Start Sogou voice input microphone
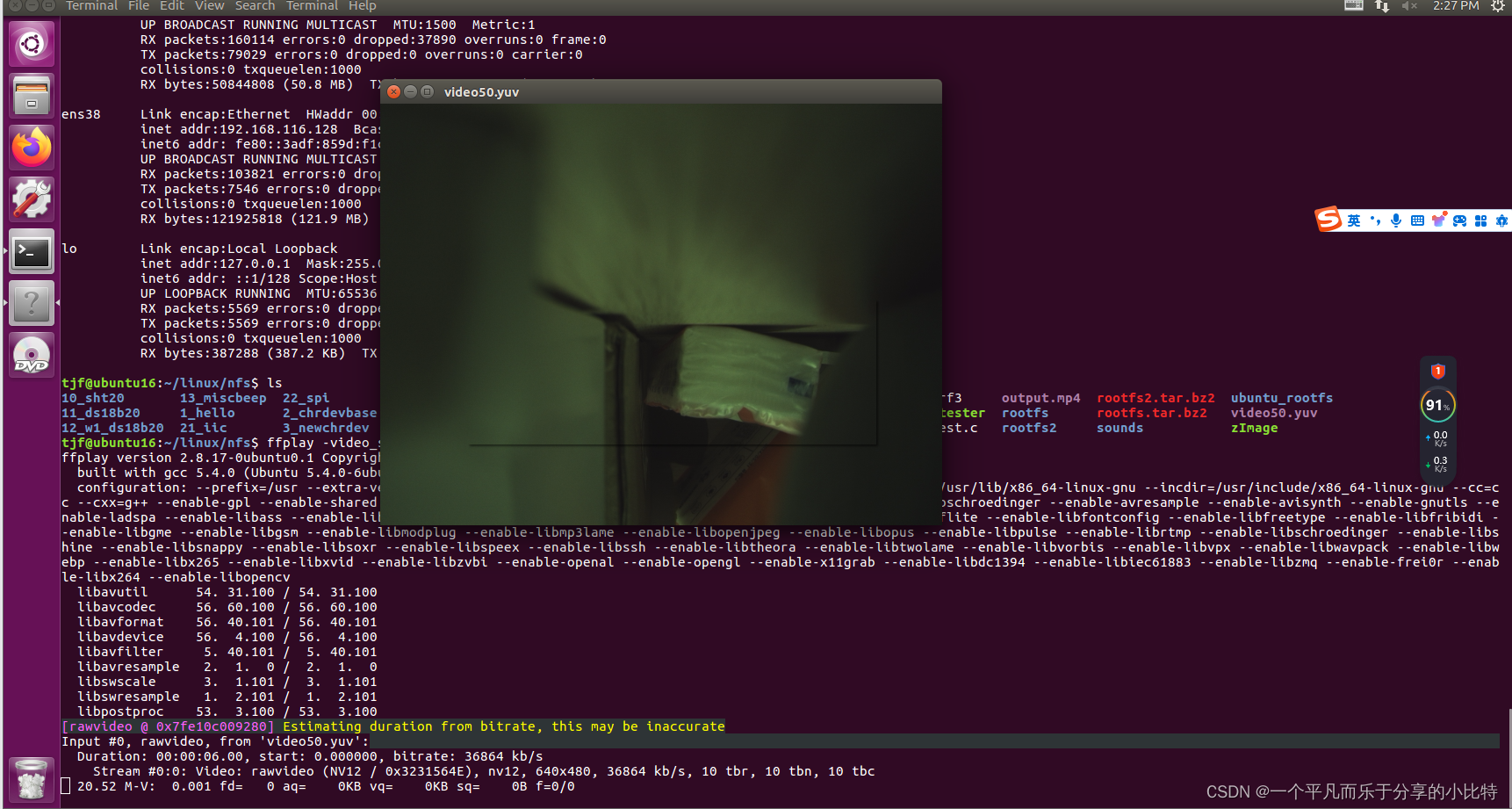 pos(1396,220)
